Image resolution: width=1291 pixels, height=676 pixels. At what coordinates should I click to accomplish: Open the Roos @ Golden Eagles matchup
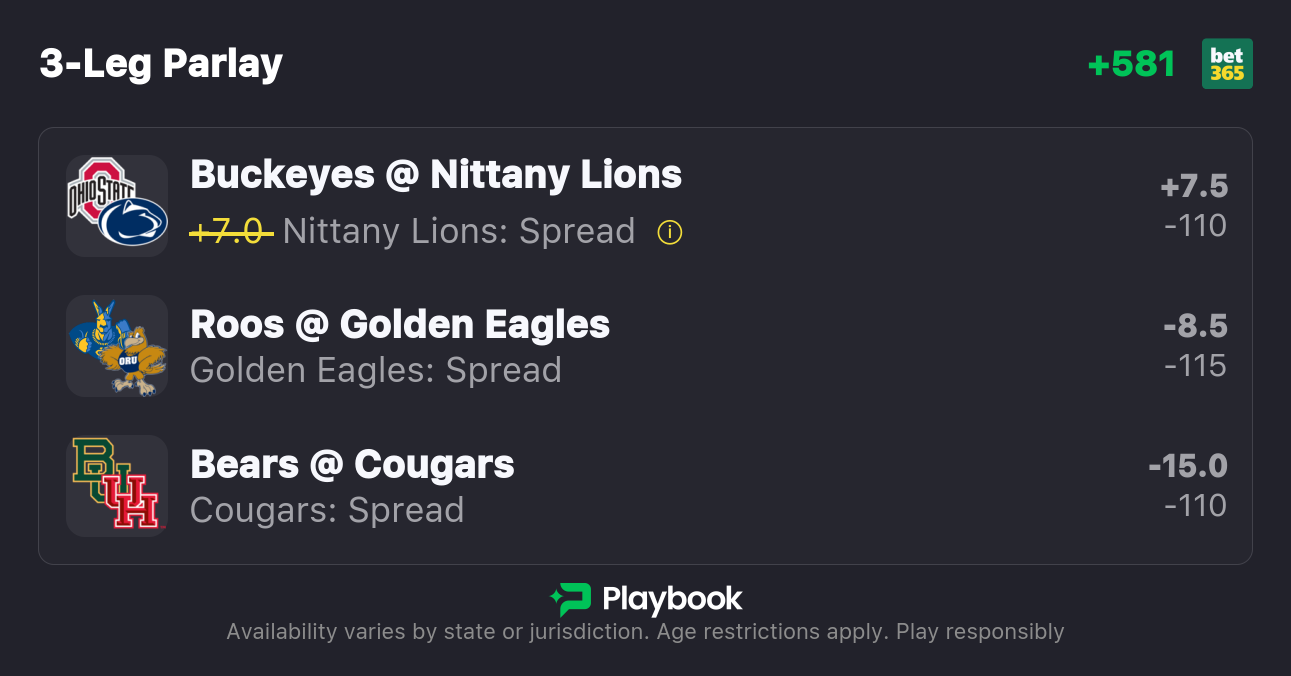click(400, 324)
